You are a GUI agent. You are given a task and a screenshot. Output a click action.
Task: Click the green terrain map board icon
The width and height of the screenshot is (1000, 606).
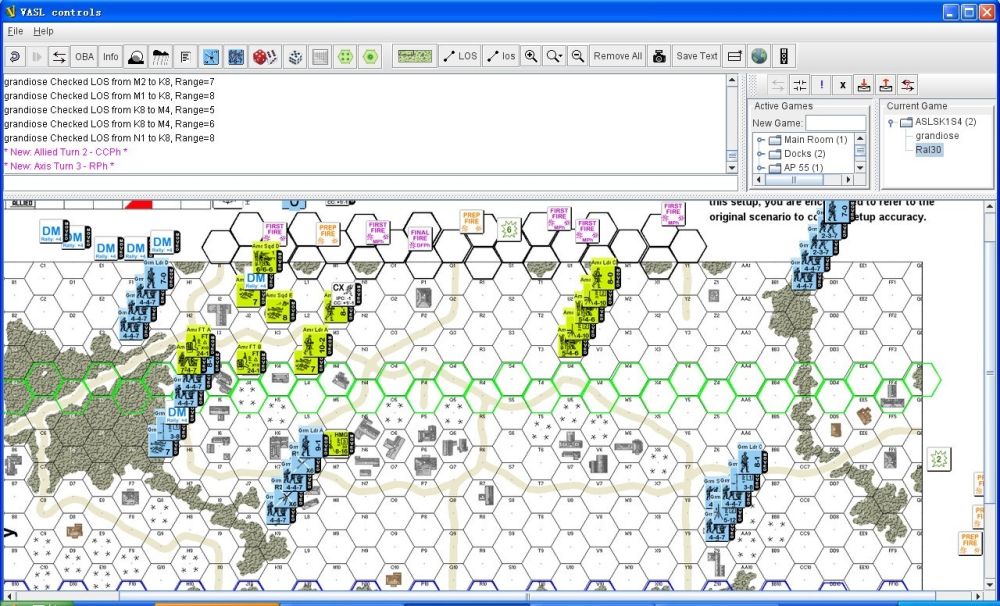415,56
